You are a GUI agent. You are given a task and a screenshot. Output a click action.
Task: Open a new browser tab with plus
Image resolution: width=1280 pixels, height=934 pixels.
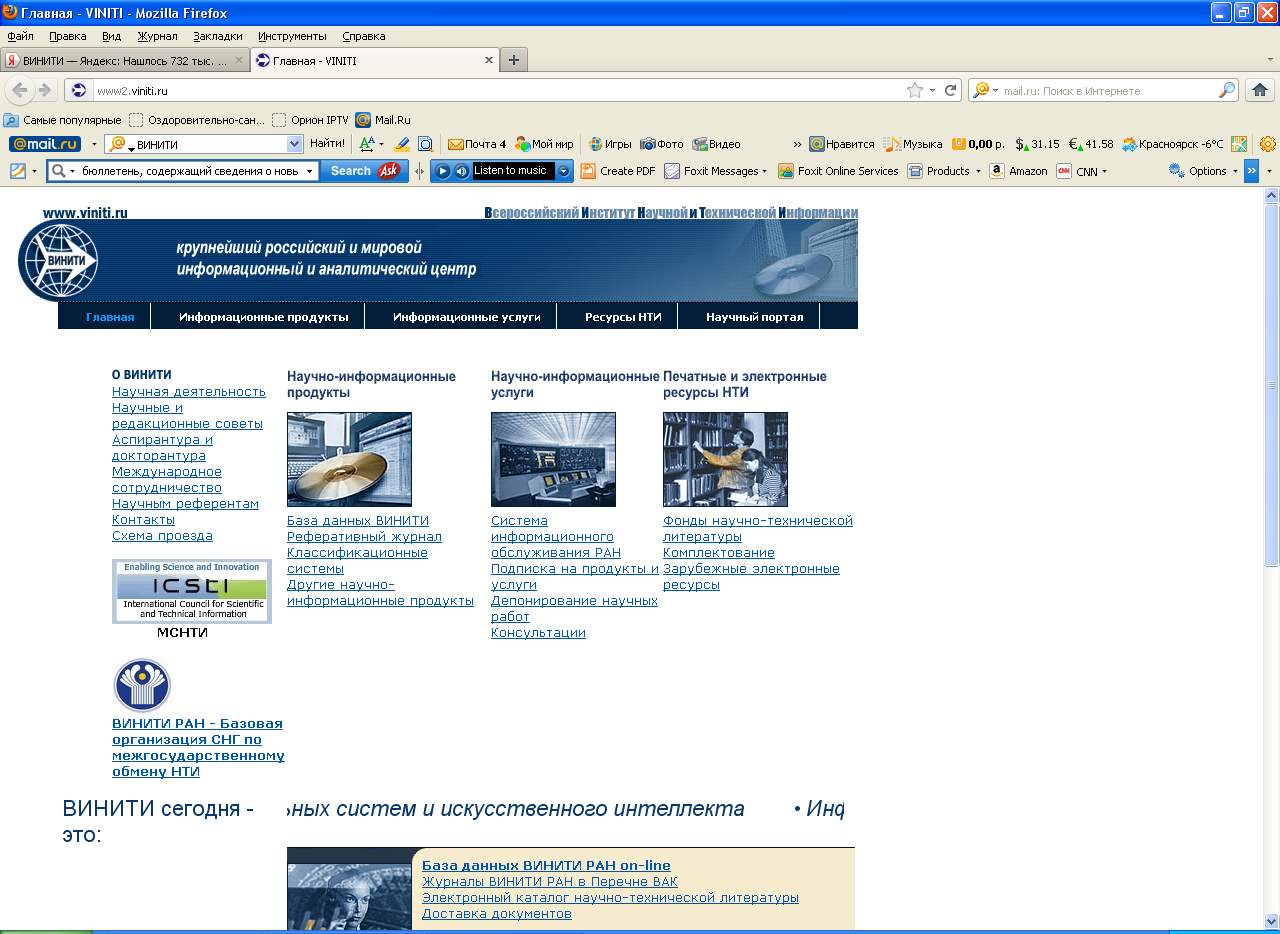tap(513, 60)
